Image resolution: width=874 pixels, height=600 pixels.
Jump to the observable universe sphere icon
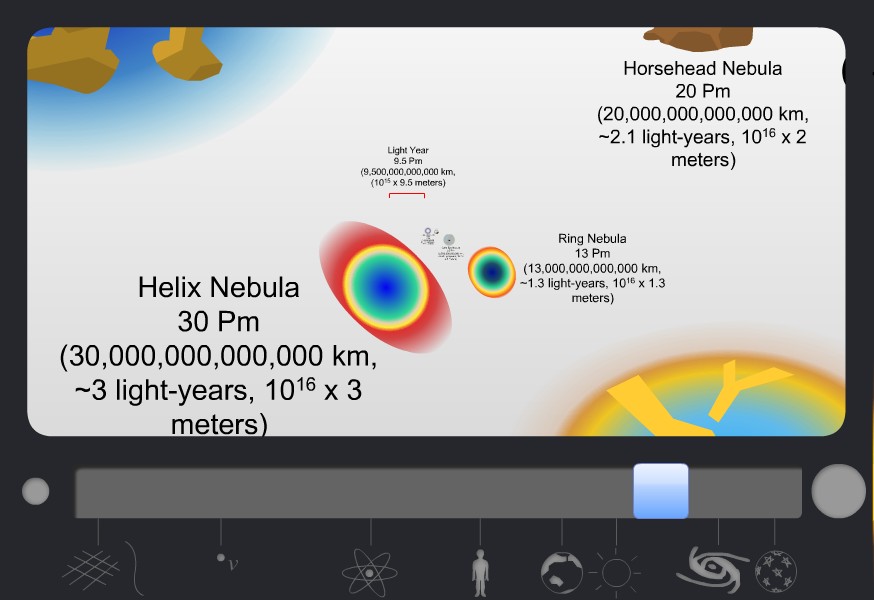[775, 572]
